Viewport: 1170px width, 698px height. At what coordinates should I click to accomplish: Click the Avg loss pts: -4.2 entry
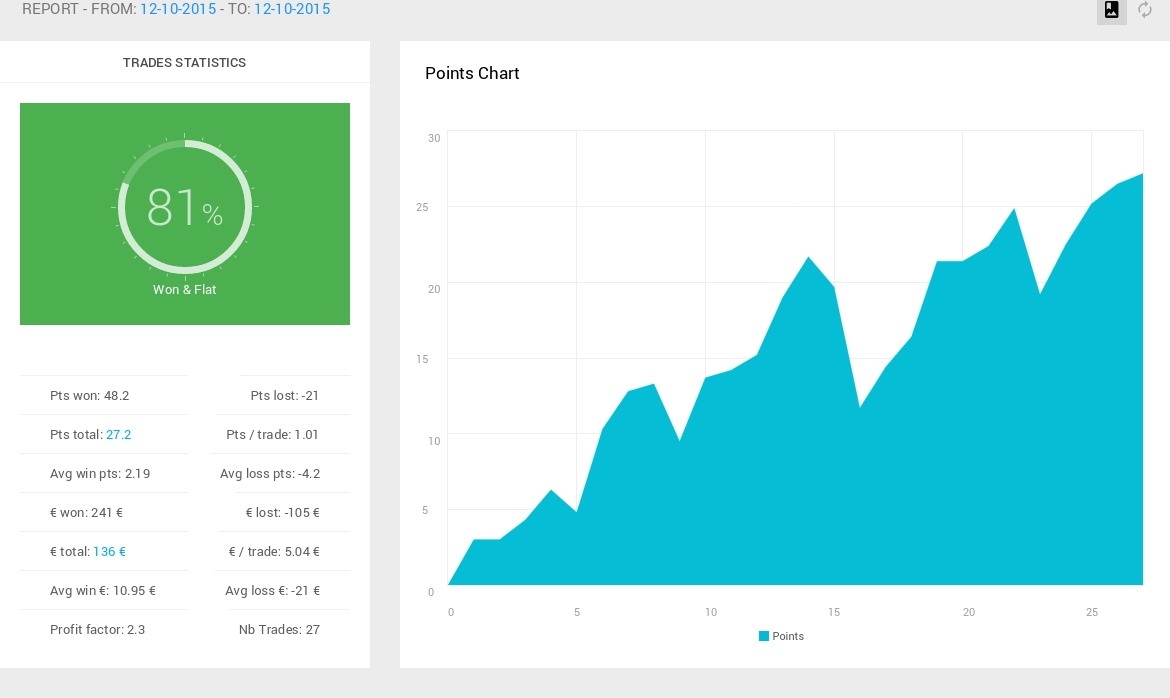(270, 473)
